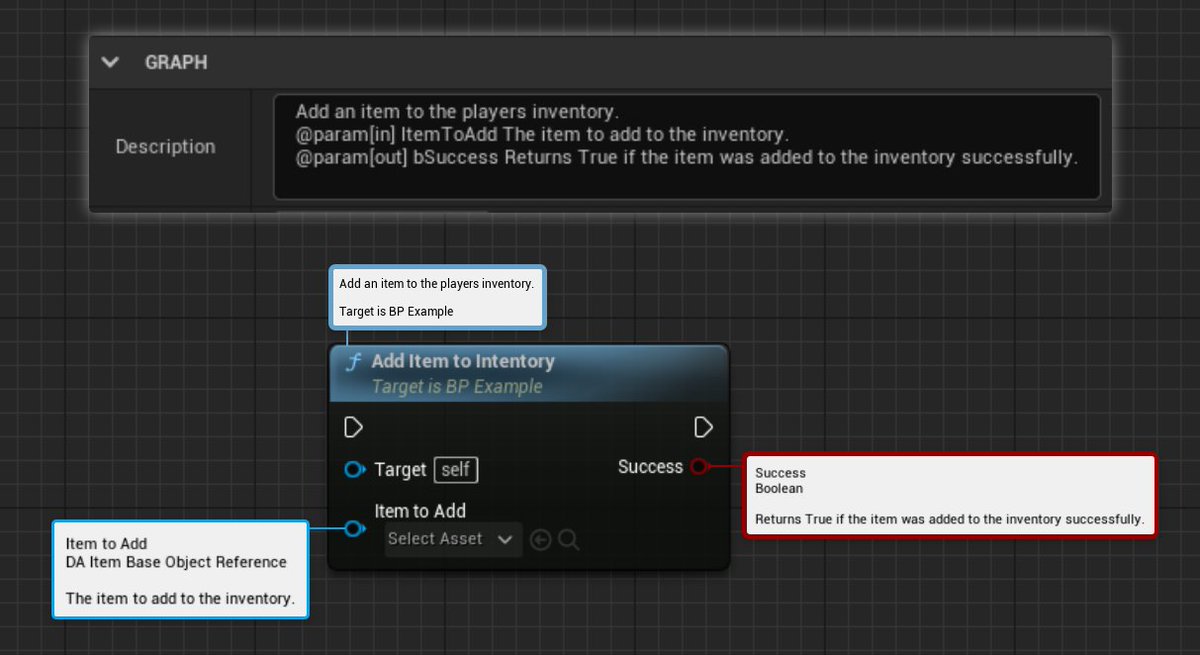Viewport: 1200px width, 655px height.
Task: Click the Success pin label
Action: click(x=650, y=467)
